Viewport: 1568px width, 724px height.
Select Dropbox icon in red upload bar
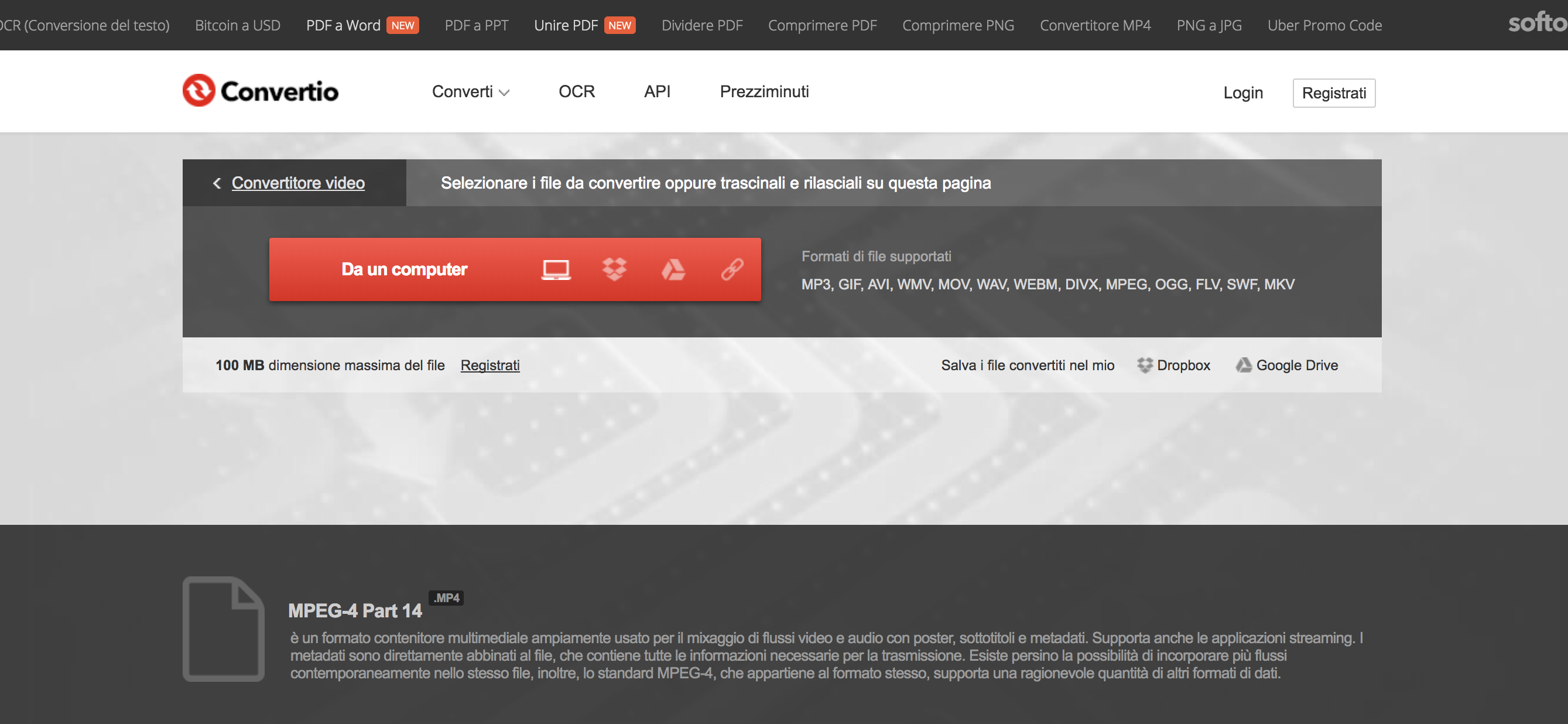point(614,269)
